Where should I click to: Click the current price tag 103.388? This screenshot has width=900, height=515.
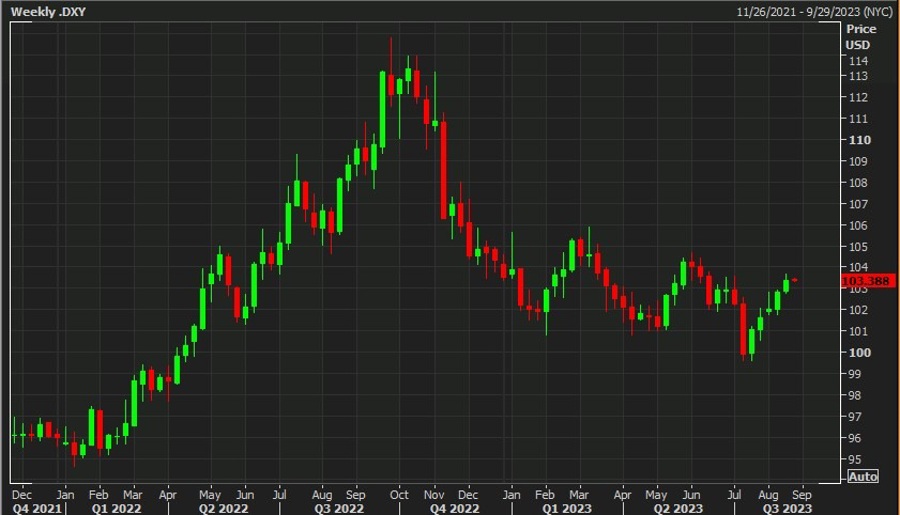(868, 281)
